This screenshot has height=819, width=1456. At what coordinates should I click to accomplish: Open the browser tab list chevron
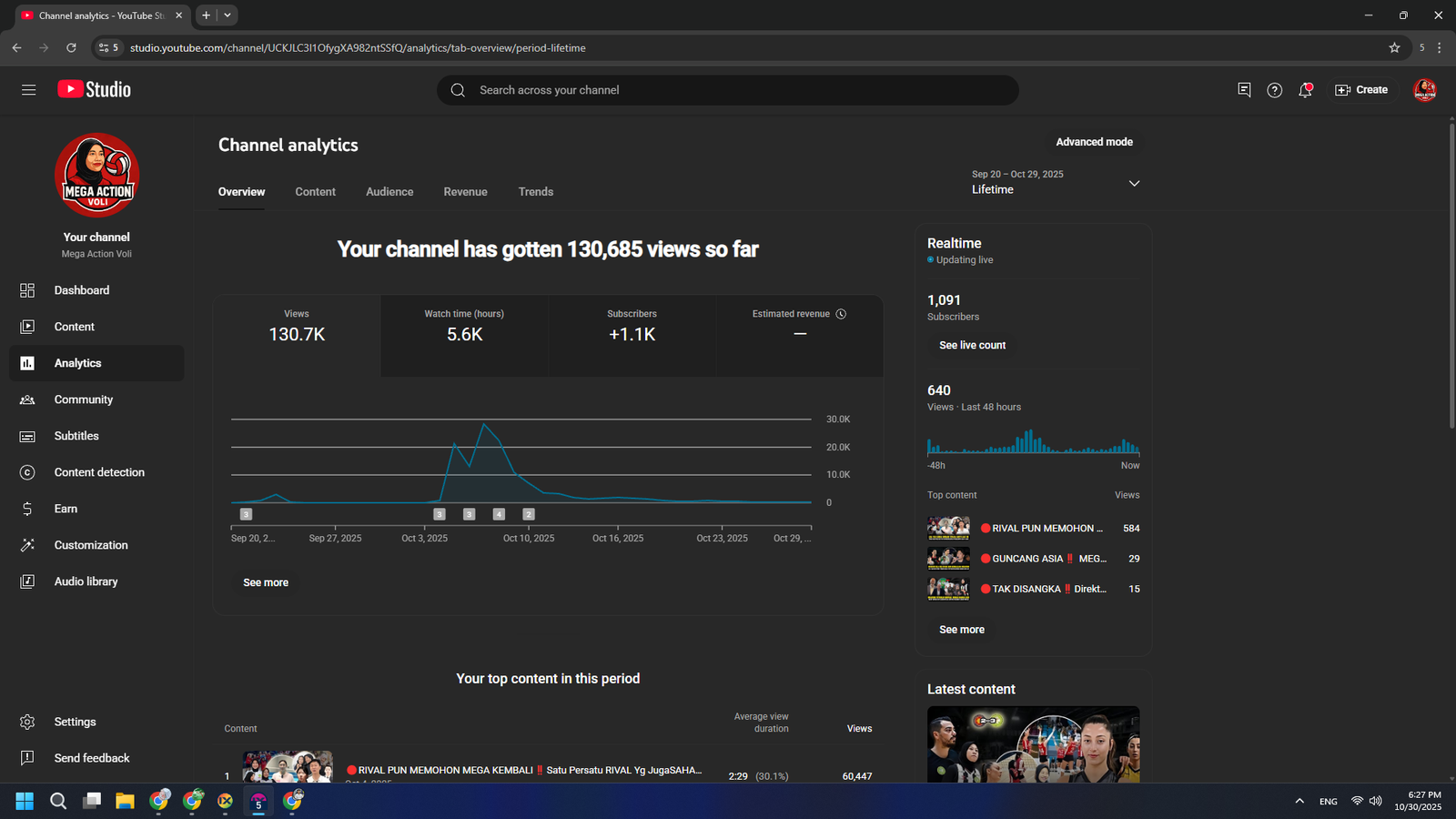point(227,15)
